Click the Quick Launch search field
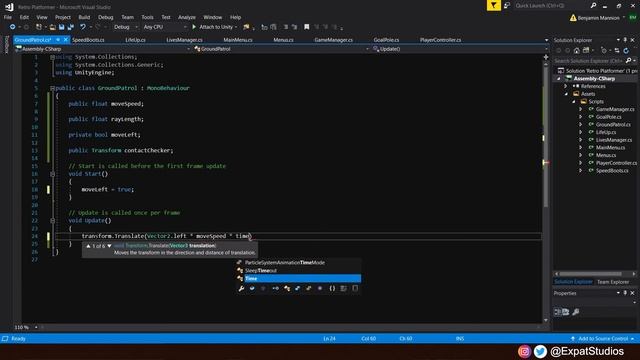Screen dimensions: 640x360 pyautogui.click(x=551, y=5)
